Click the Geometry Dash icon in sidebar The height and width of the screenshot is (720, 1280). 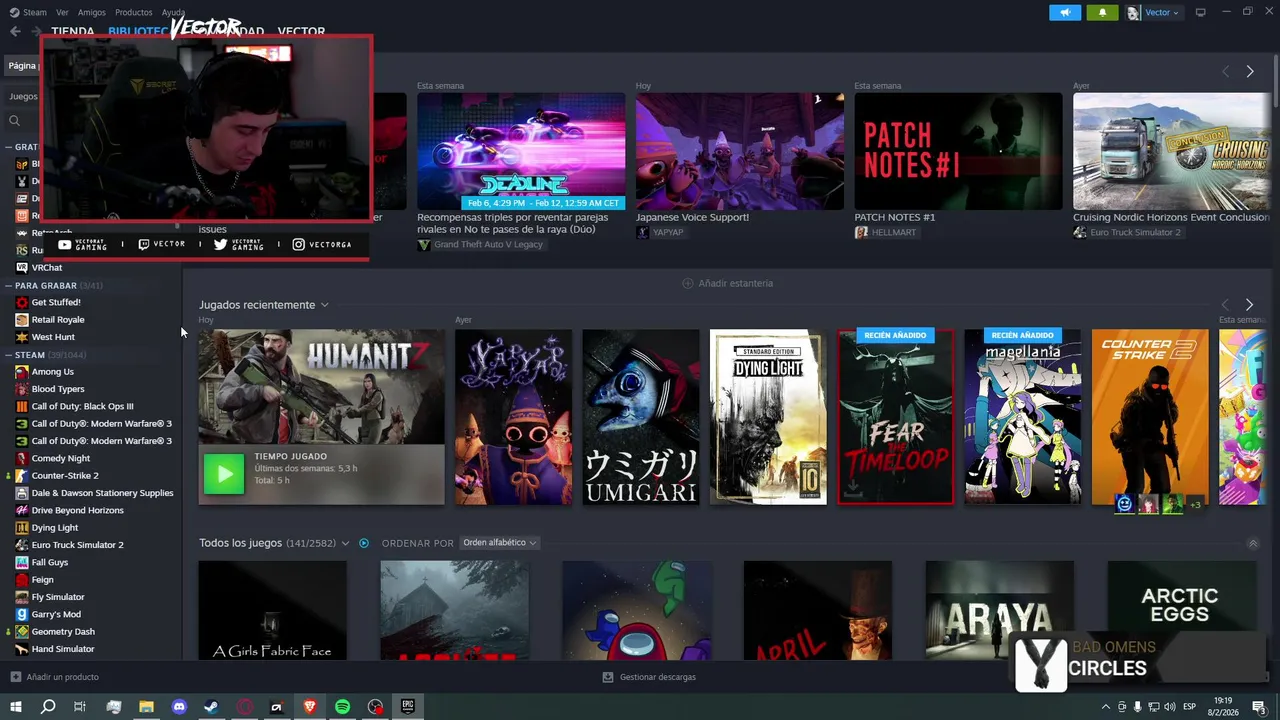pos(22,631)
